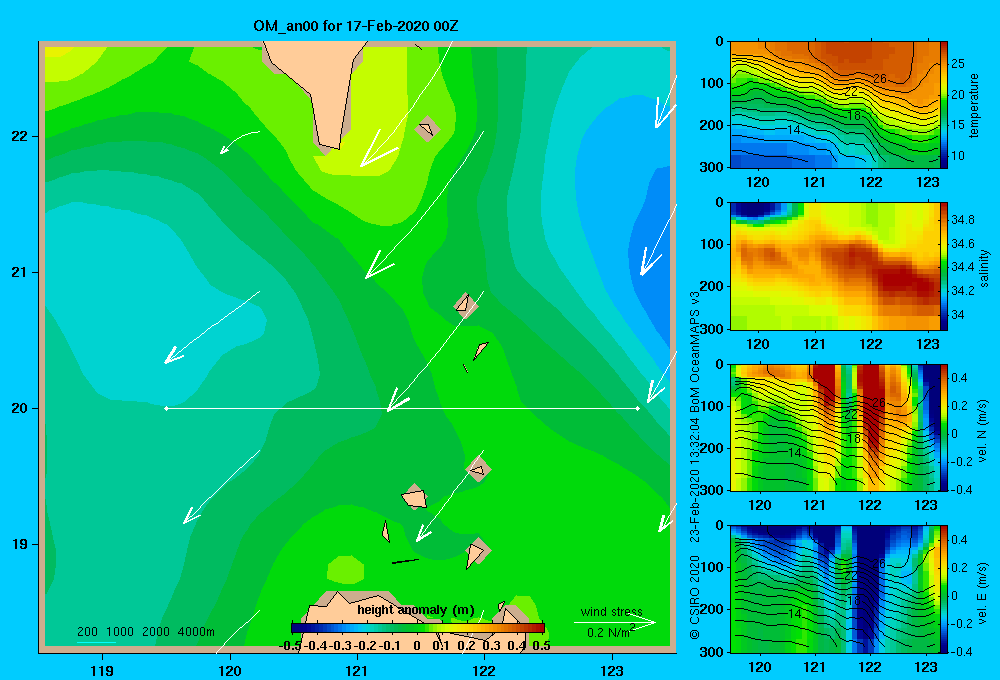
Task: Click the '100' depth label of temperature plot
Action: (712, 83)
